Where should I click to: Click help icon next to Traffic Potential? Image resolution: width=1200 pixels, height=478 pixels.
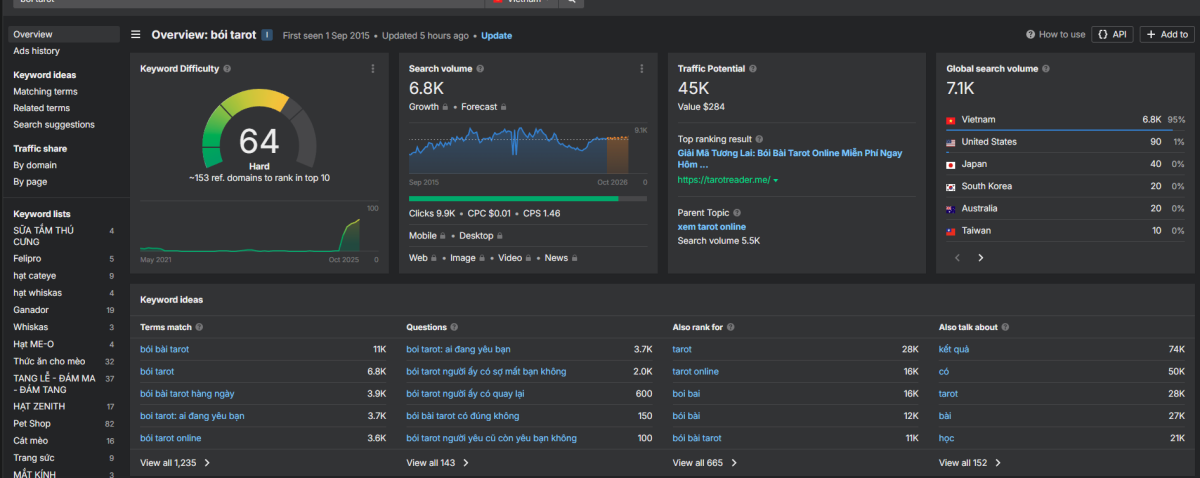[753, 69]
